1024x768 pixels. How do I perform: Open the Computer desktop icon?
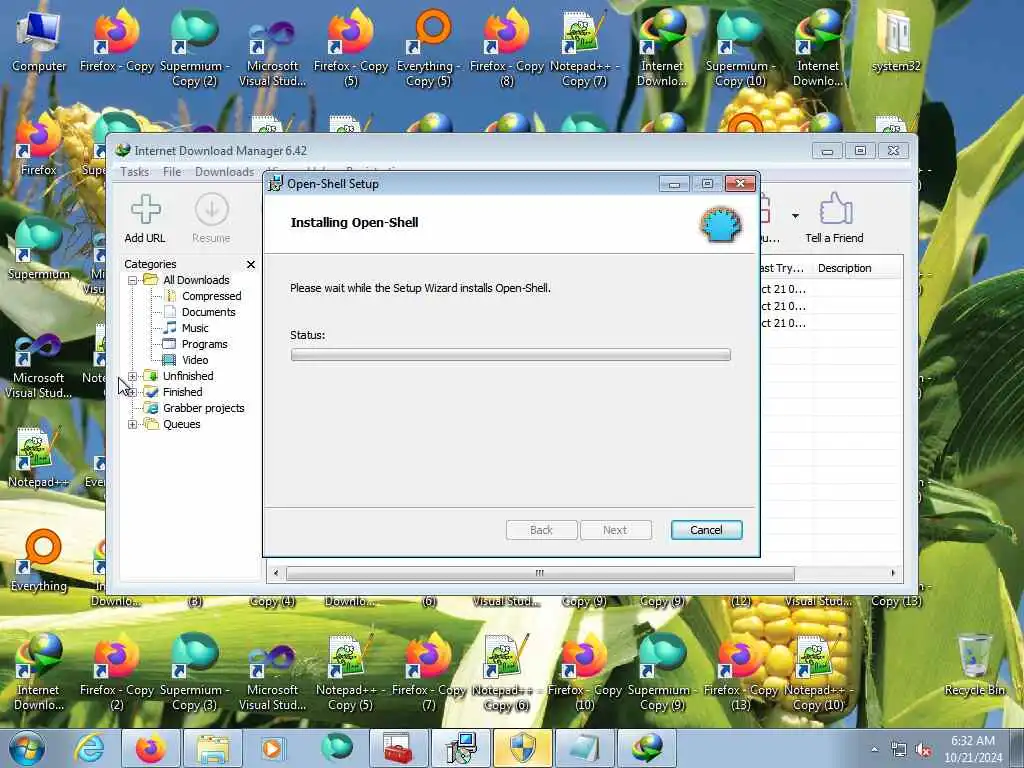click(39, 41)
